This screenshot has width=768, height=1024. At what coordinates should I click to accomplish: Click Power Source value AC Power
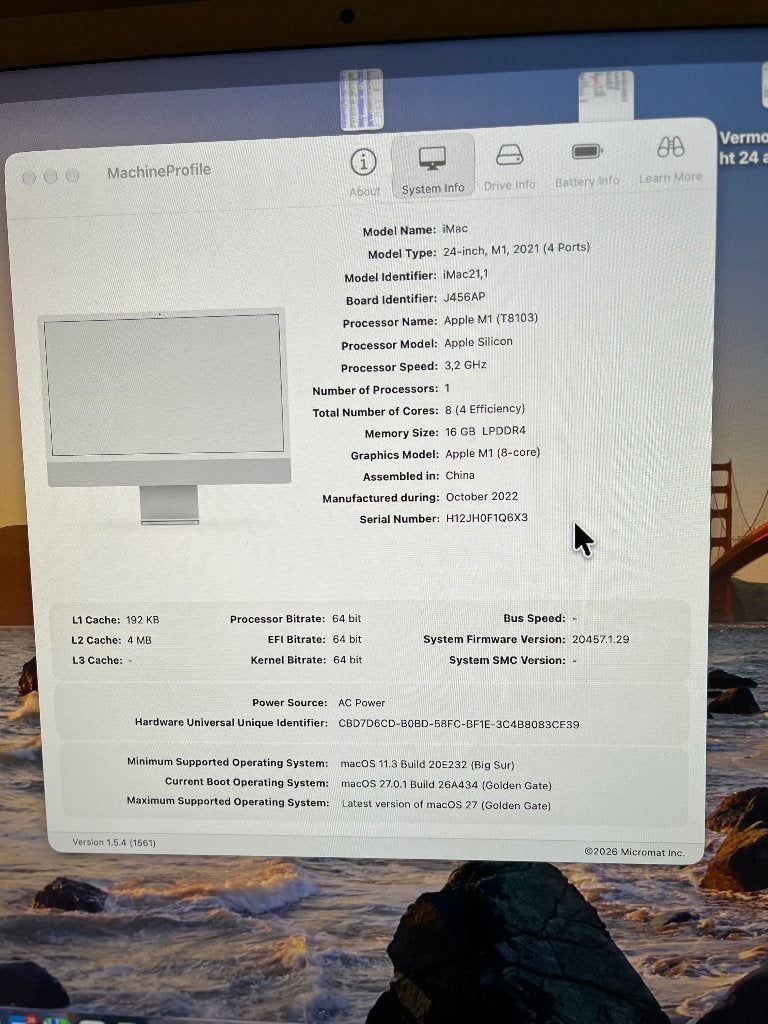tap(361, 703)
